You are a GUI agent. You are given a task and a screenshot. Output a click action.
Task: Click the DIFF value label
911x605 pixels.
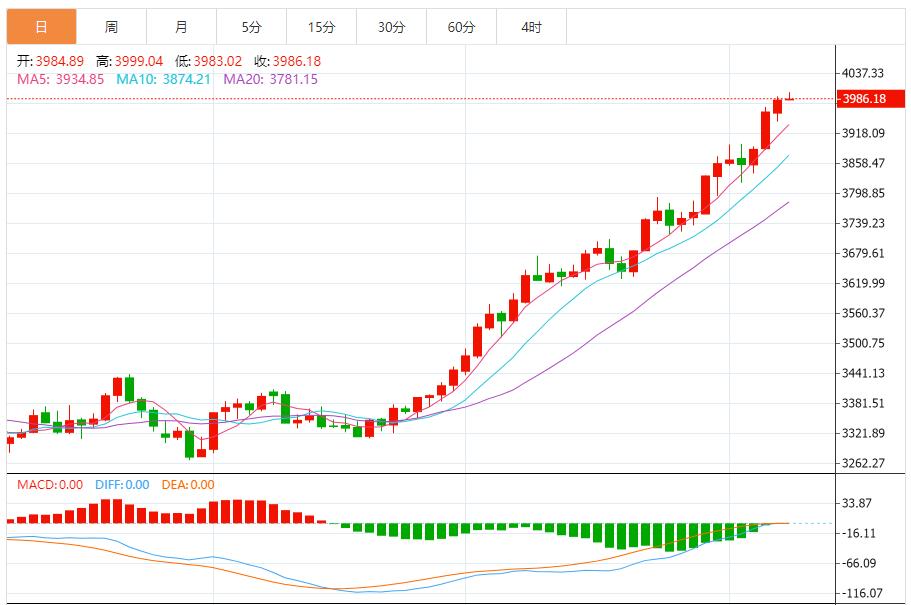point(122,485)
